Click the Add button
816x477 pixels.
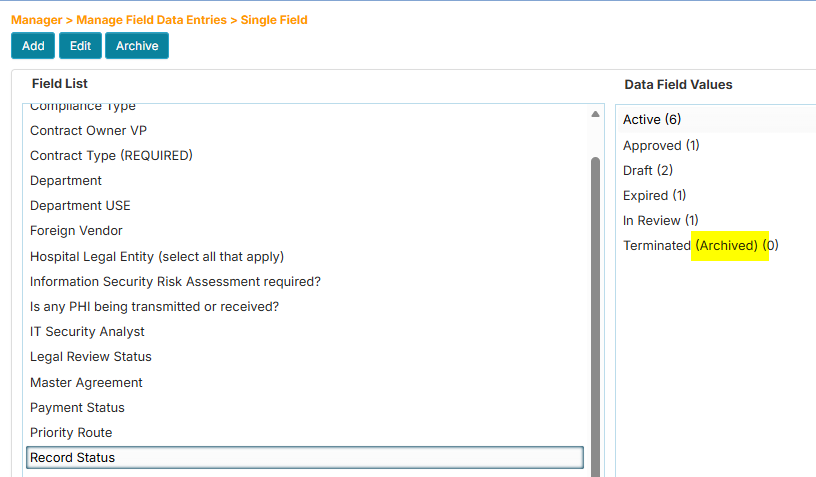coord(33,46)
